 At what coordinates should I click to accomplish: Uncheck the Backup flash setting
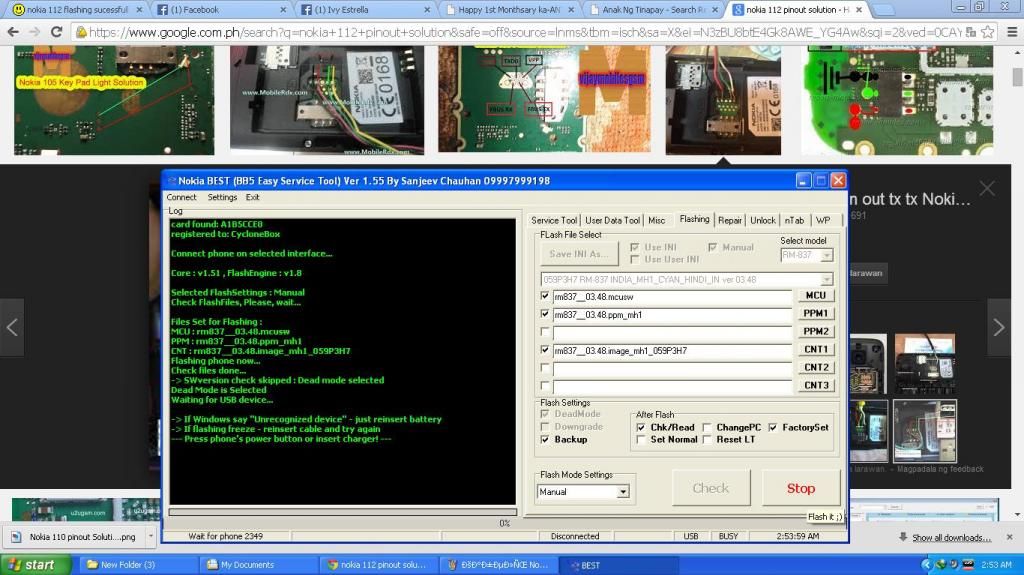coord(545,439)
